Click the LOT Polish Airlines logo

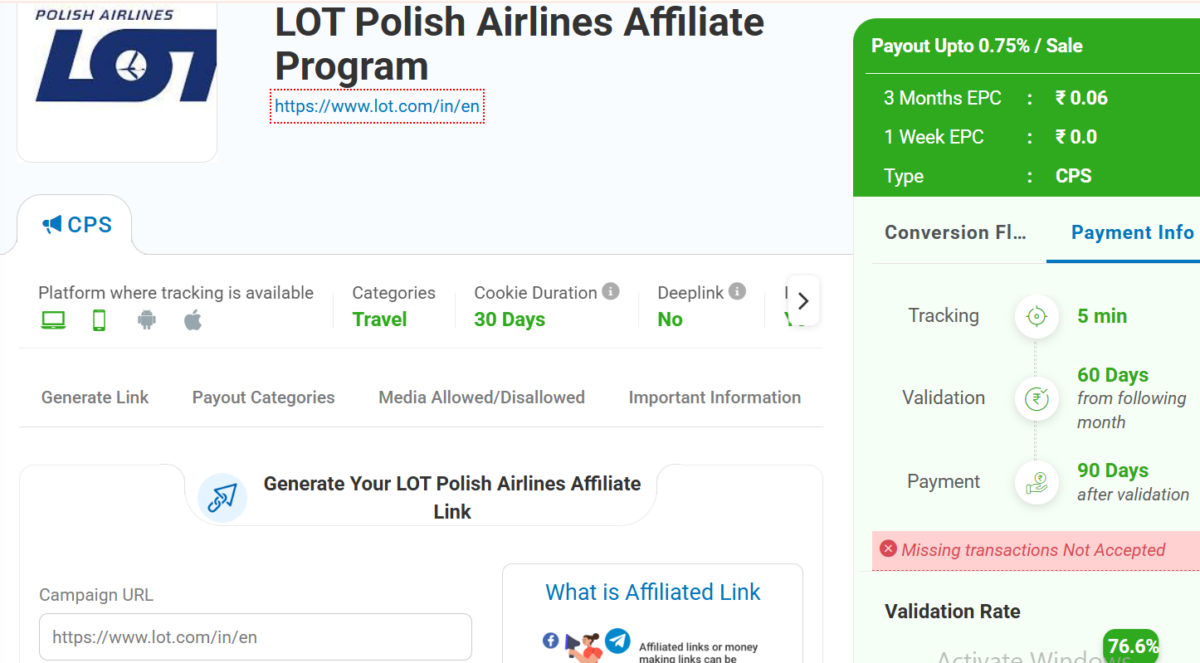[118, 70]
